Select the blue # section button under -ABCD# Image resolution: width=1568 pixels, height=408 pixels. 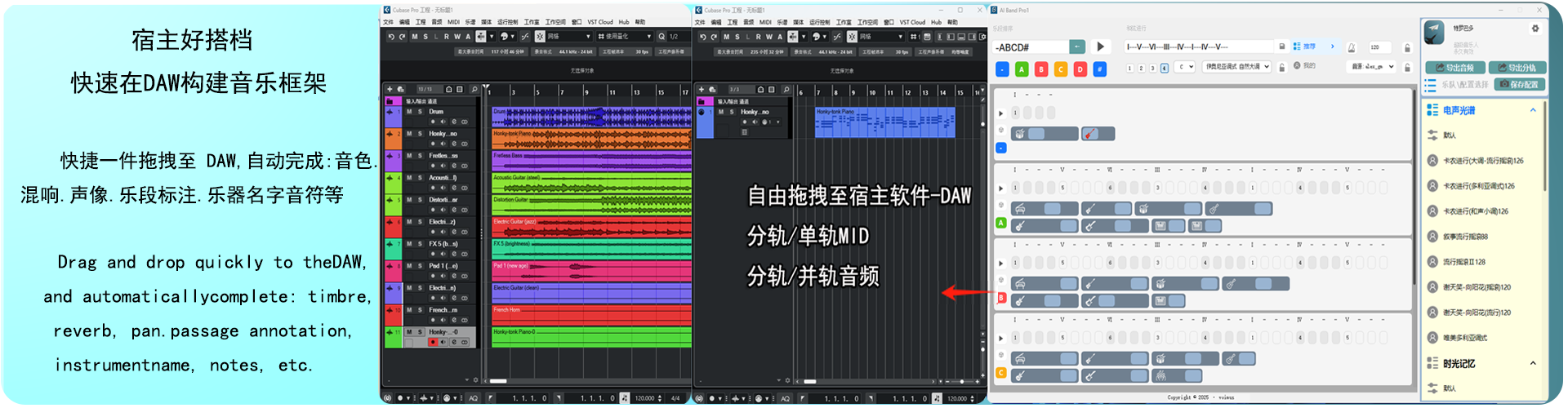click(x=1100, y=69)
